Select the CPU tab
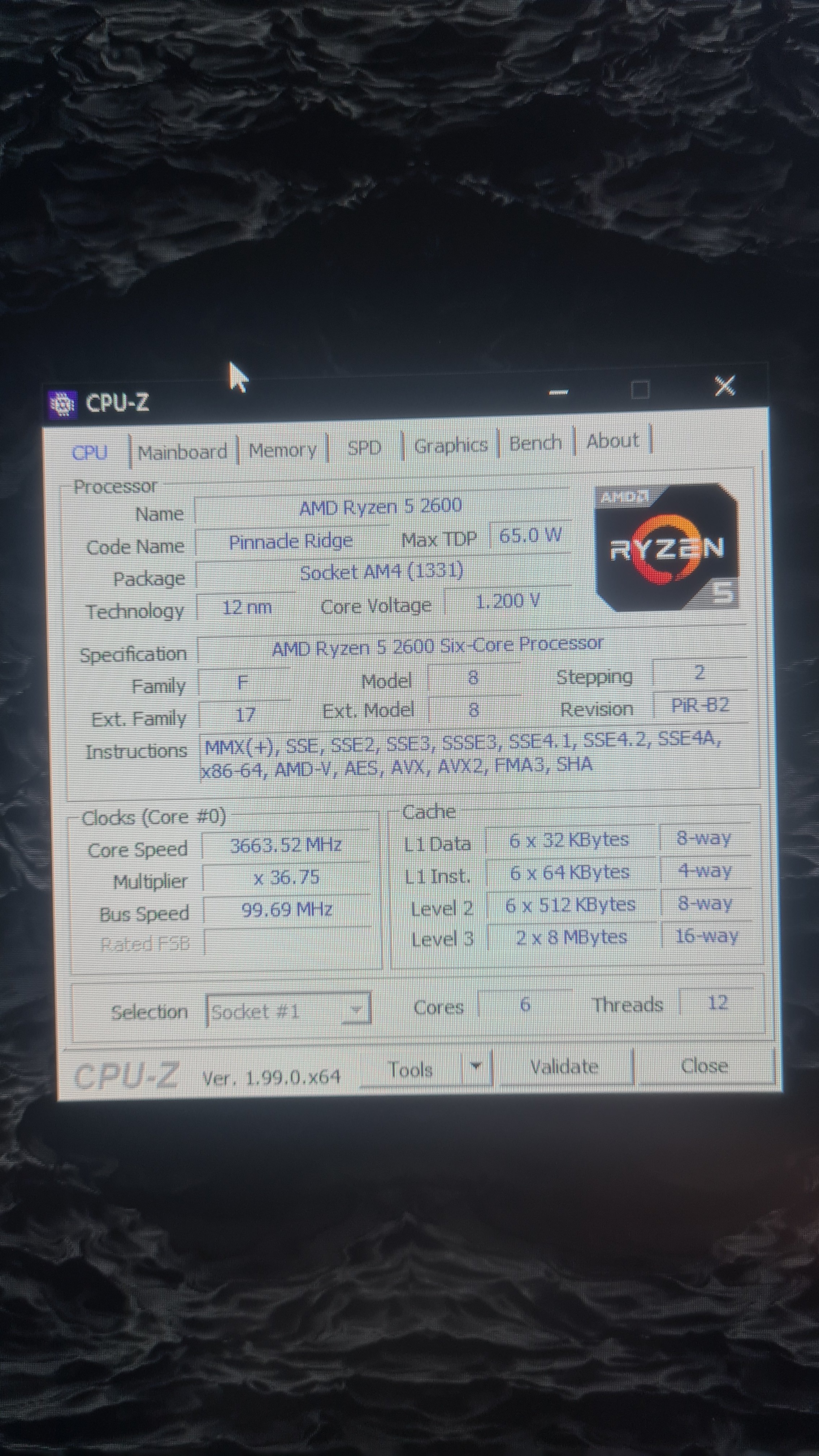 coord(90,453)
